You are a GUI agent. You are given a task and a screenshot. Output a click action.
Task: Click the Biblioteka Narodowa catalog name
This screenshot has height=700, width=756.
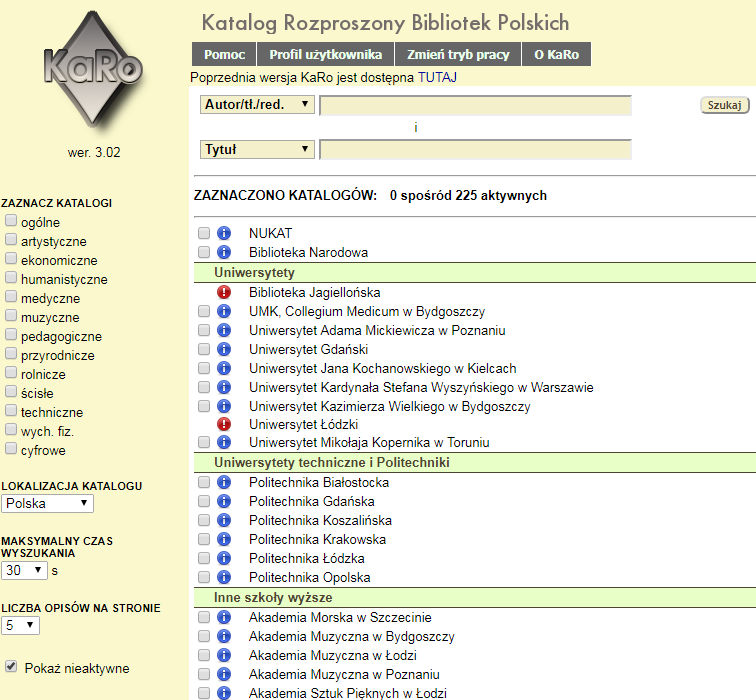308,252
